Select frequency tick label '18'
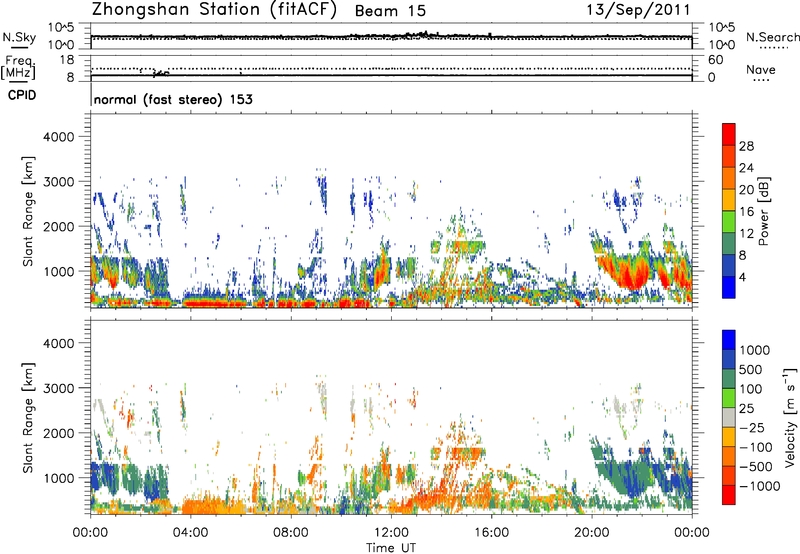 (67, 60)
